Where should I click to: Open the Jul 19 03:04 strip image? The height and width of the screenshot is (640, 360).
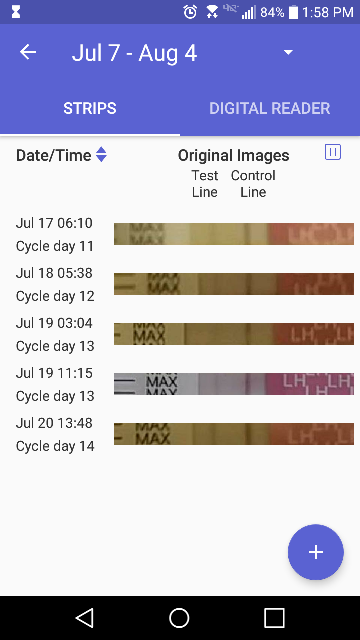point(234,334)
